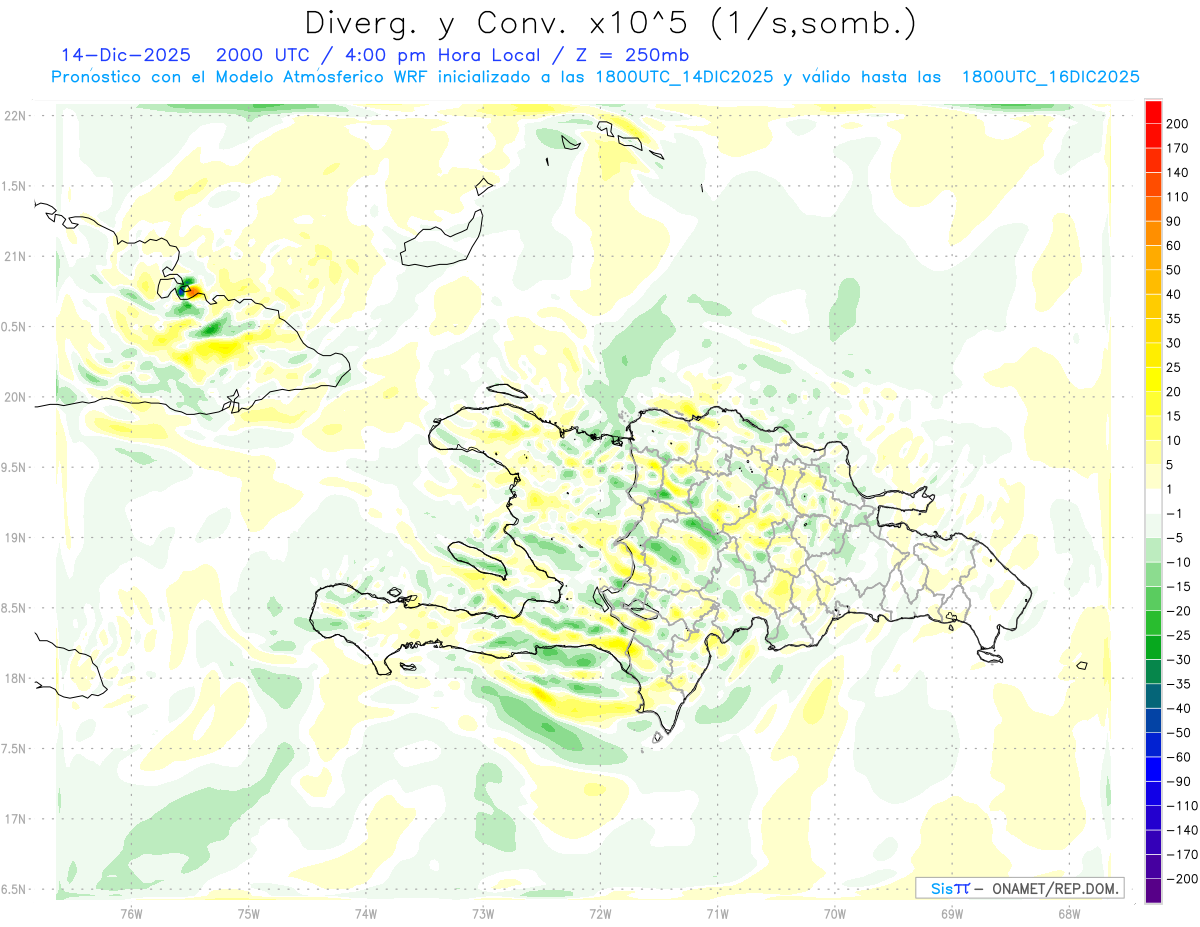Click the '17N' latitude label
1200x927 pixels.
(x=14, y=819)
